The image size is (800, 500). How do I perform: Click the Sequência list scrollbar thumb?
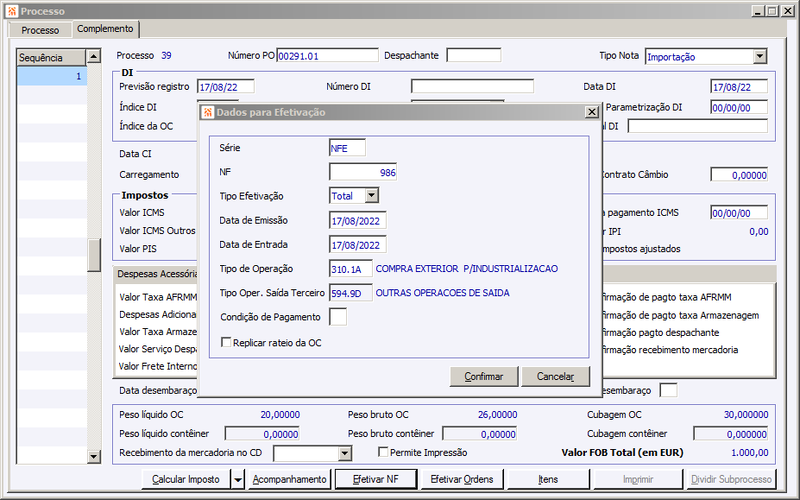point(94,255)
